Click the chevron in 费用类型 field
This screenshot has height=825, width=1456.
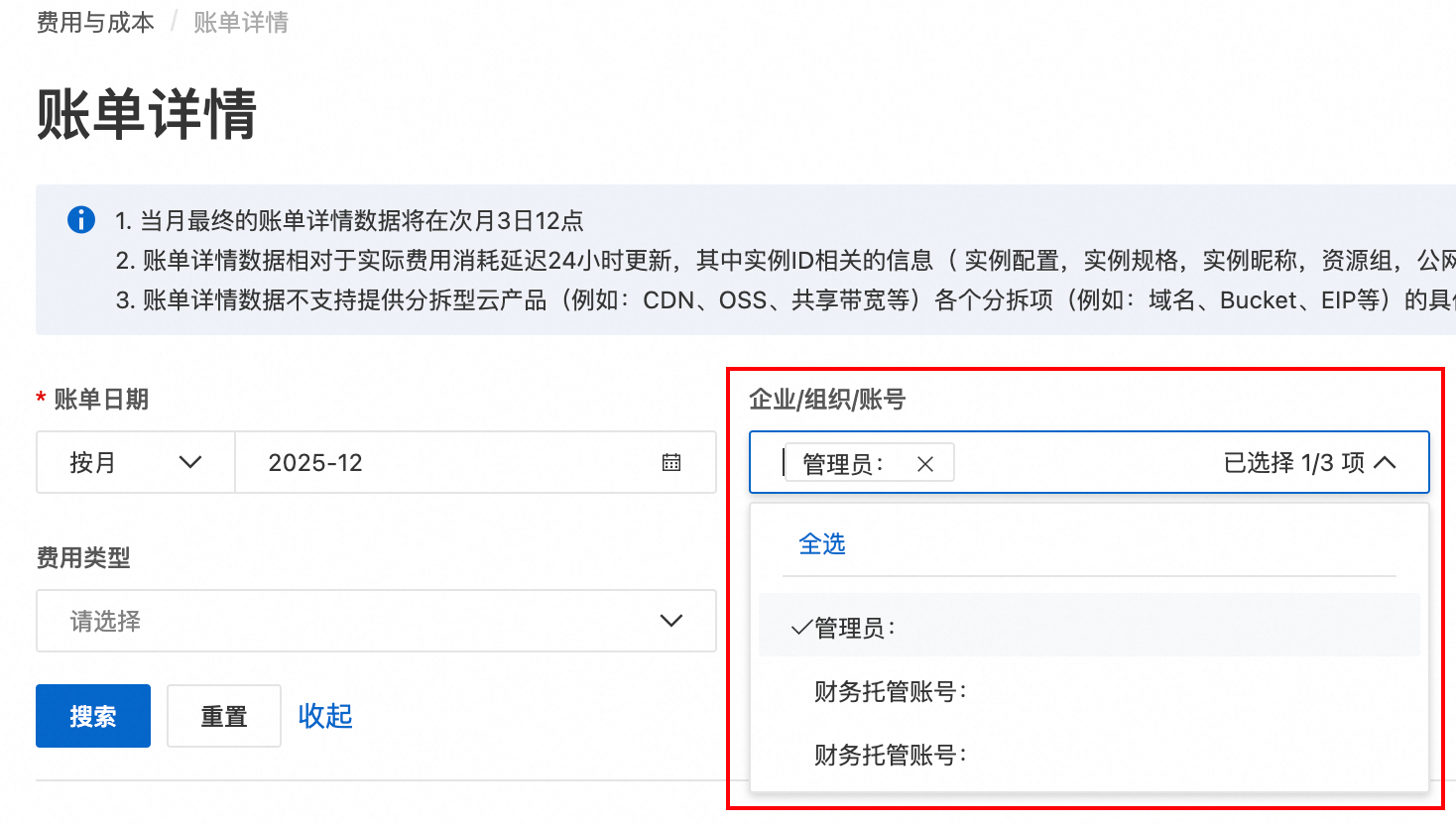point(671,621)
